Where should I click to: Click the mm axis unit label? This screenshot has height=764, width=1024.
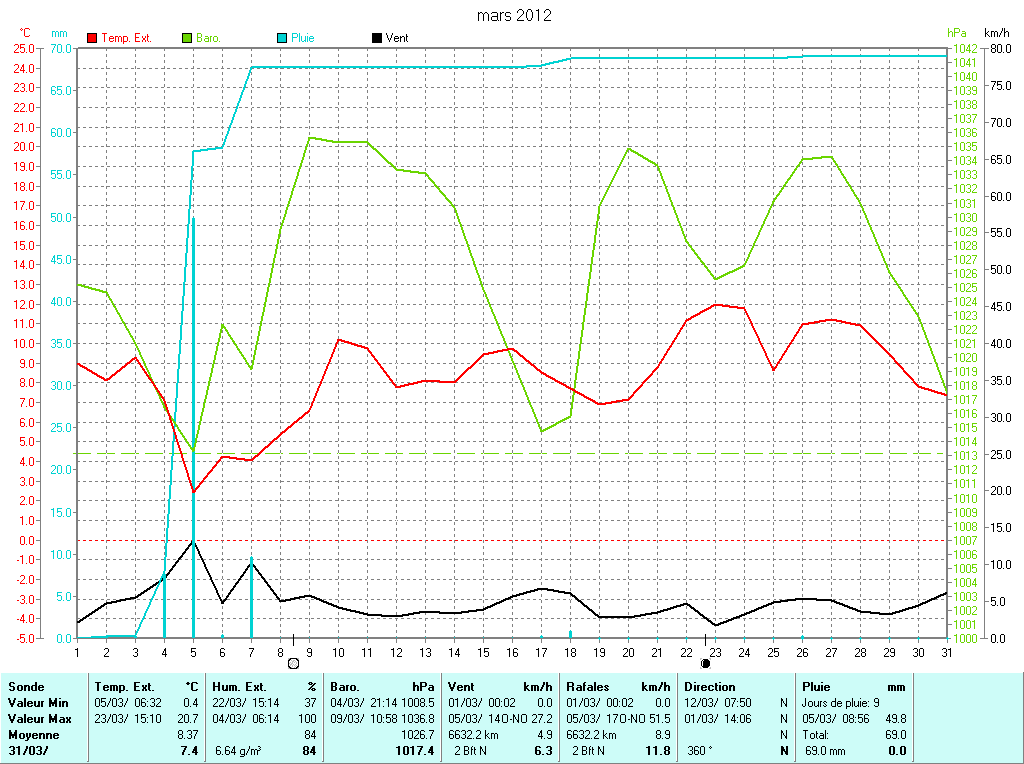59,33
